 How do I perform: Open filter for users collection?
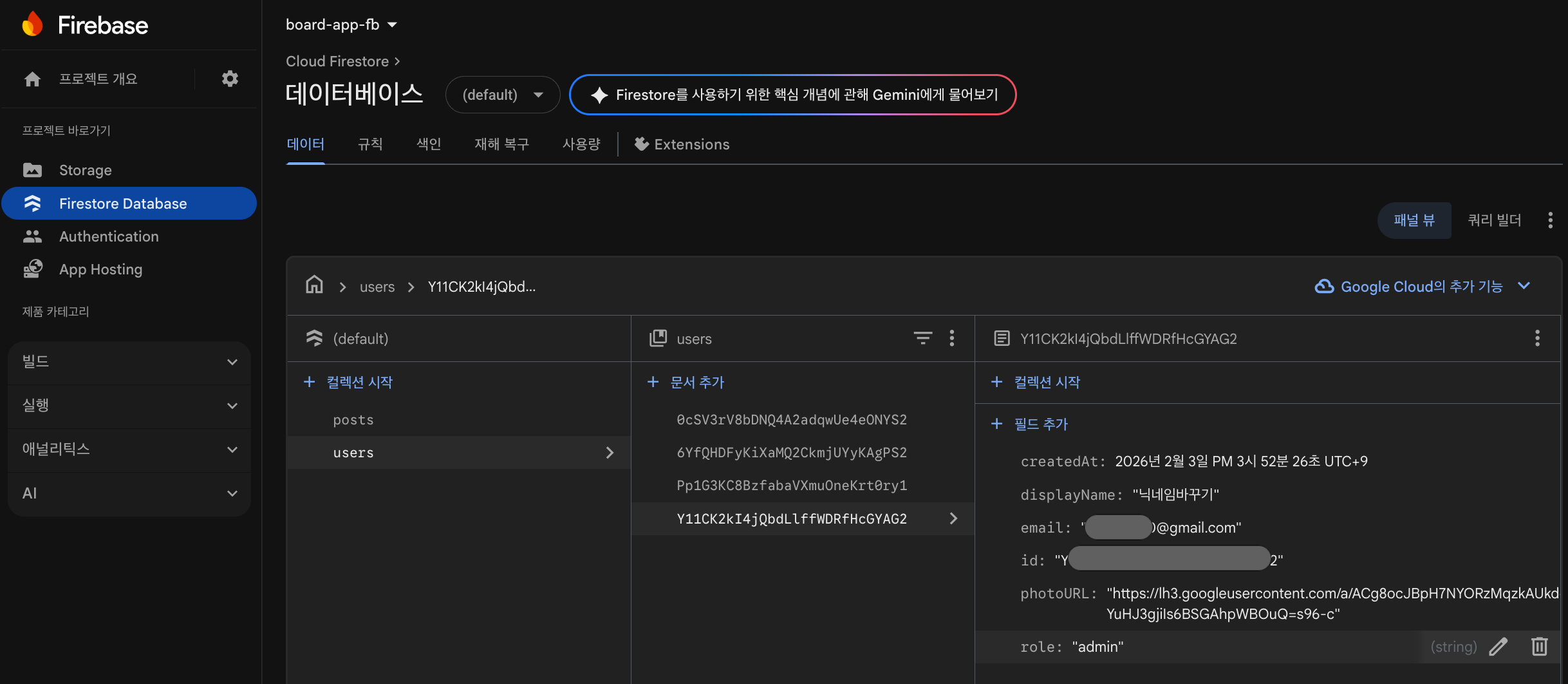pyautogui.click(x=922, y=338)
